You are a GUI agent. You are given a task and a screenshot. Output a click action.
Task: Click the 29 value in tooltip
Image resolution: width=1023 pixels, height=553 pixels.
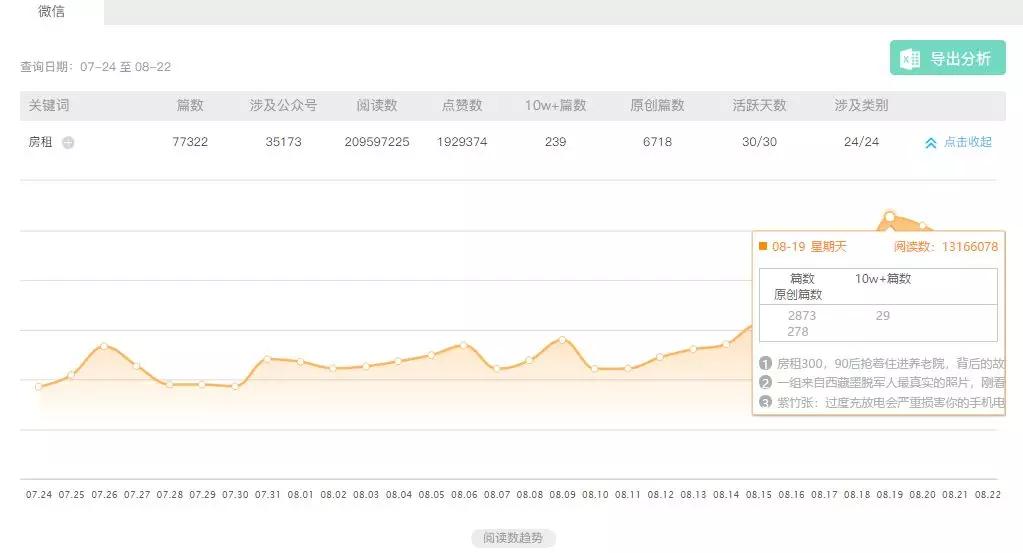(x=883, y=316)
